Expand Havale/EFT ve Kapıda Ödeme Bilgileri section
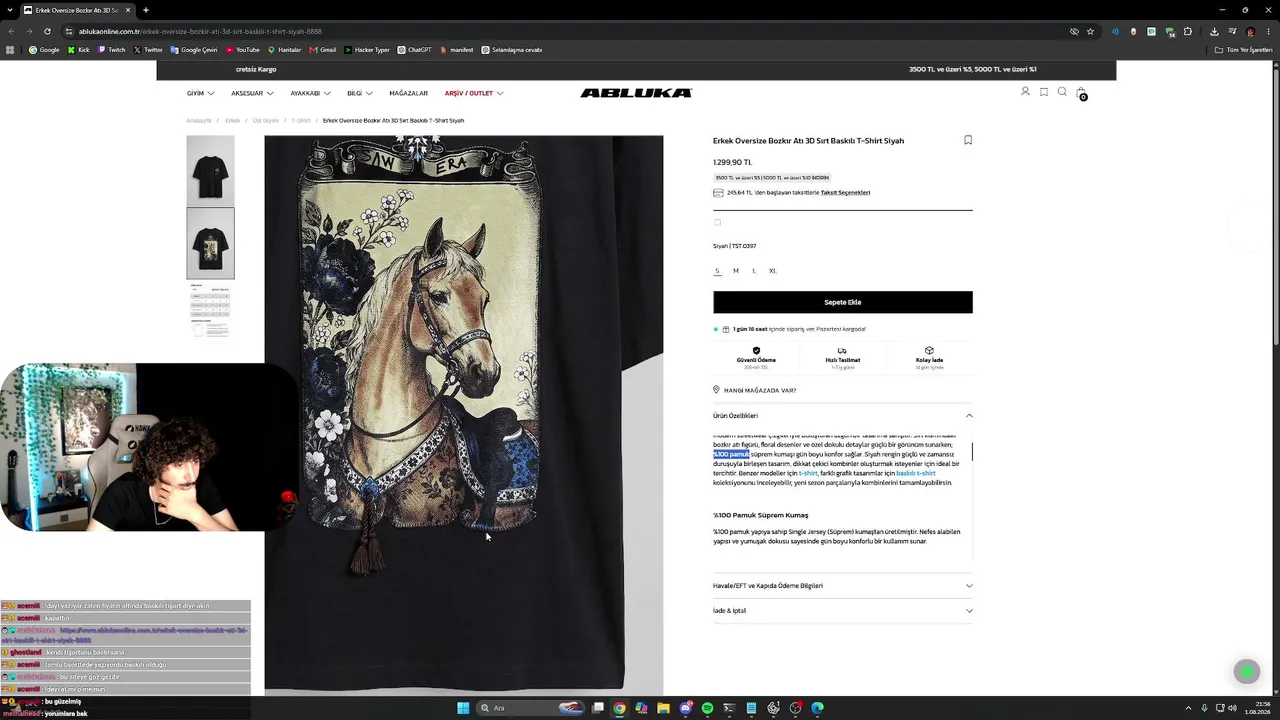Image resolution: width=1280 pixels, height=720 pixels. (x=842, y=585)
